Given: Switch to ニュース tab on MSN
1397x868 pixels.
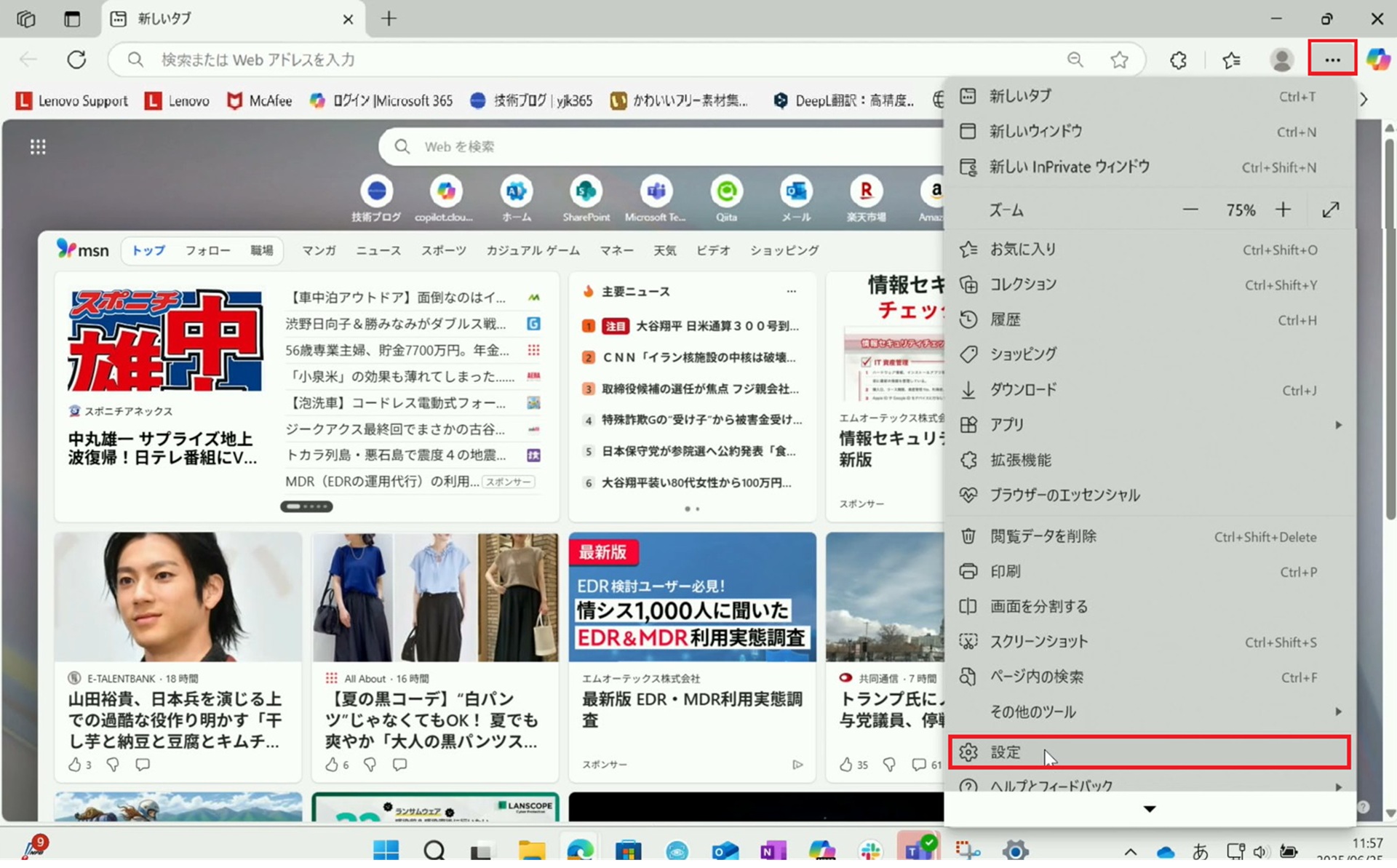Looking at the screenshot, I should pos(378,250).
